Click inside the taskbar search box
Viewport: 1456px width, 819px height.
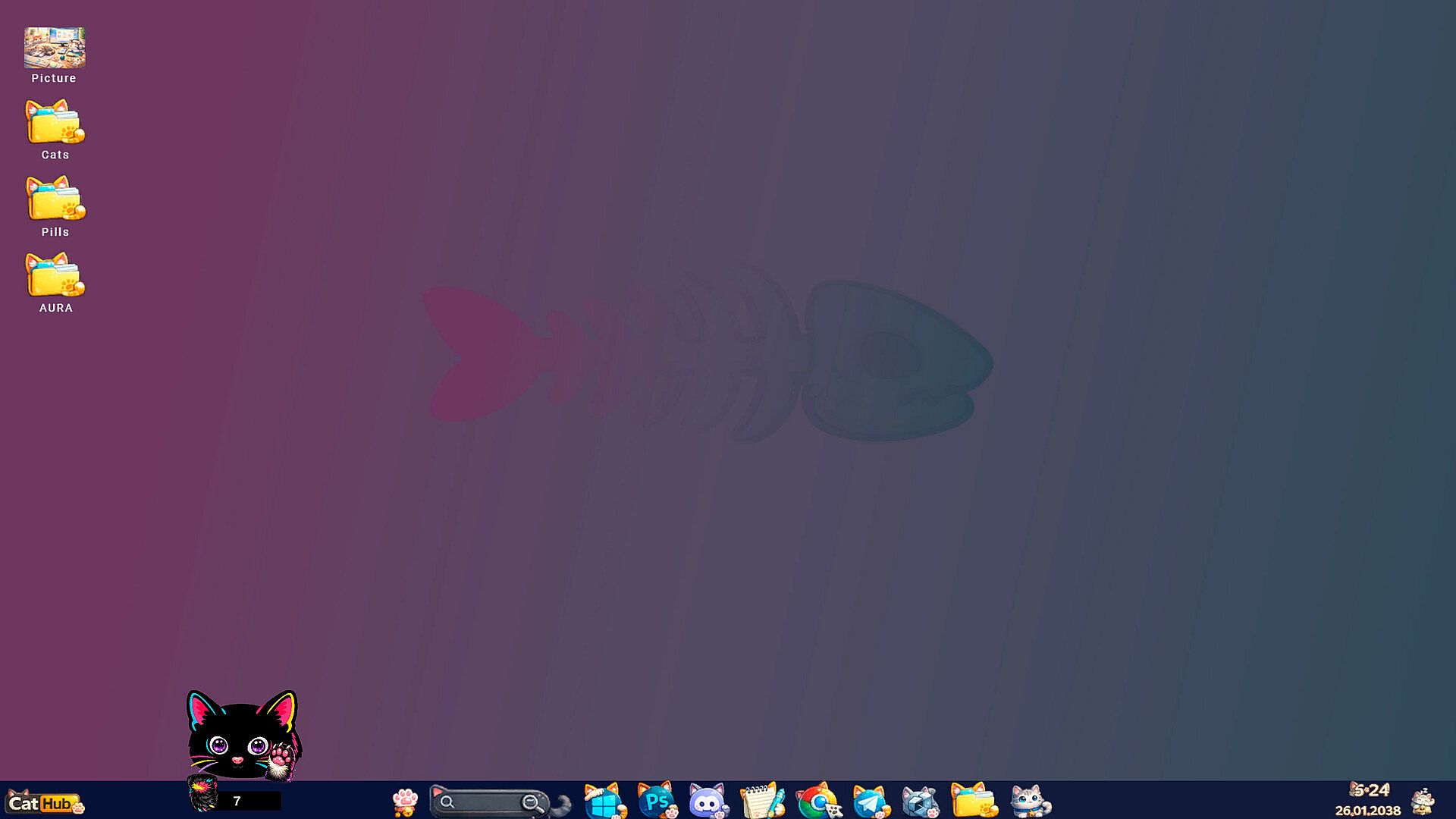click(x=485, y=802)
